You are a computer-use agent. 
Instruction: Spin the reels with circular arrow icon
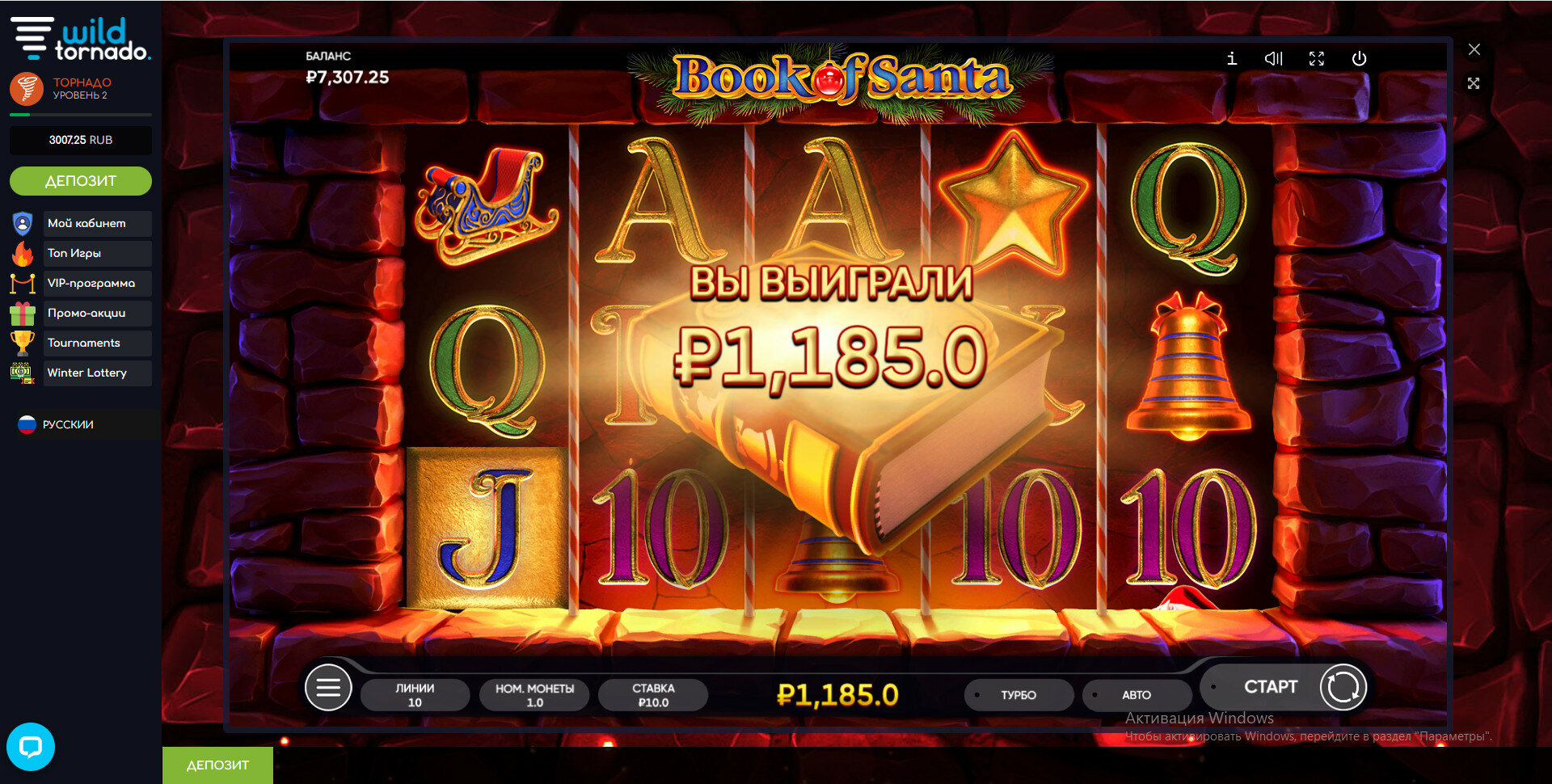click(x=1343, y=688)
